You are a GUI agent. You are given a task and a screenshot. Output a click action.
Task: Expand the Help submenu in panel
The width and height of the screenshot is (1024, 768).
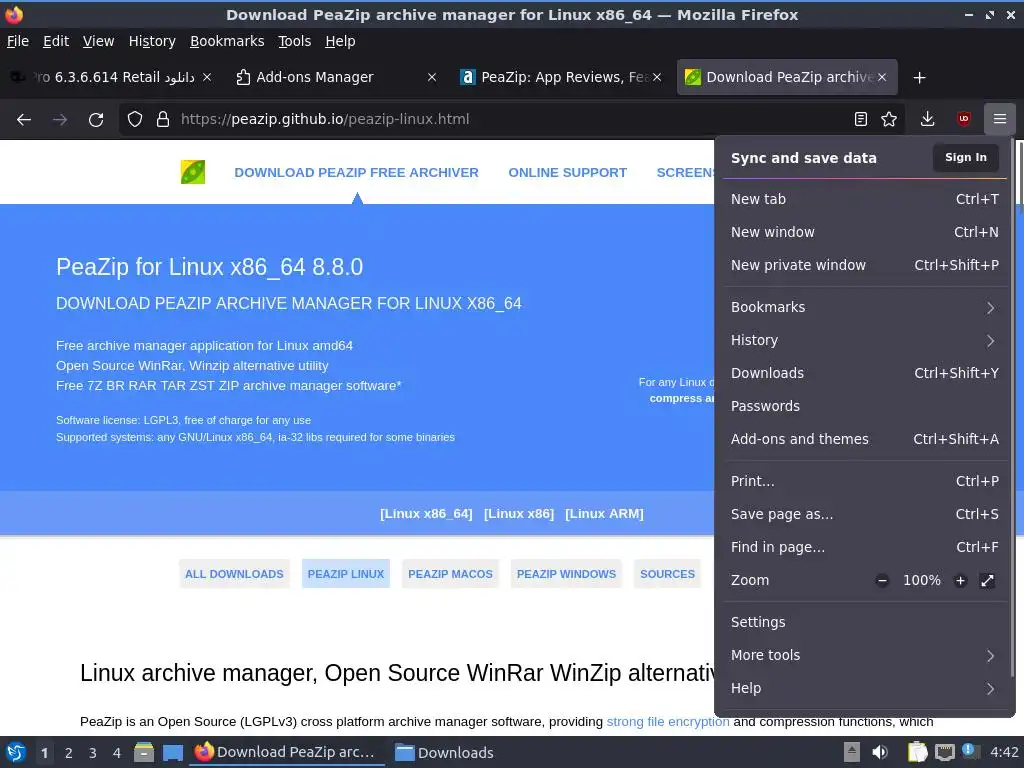click(x=865, y=688)
